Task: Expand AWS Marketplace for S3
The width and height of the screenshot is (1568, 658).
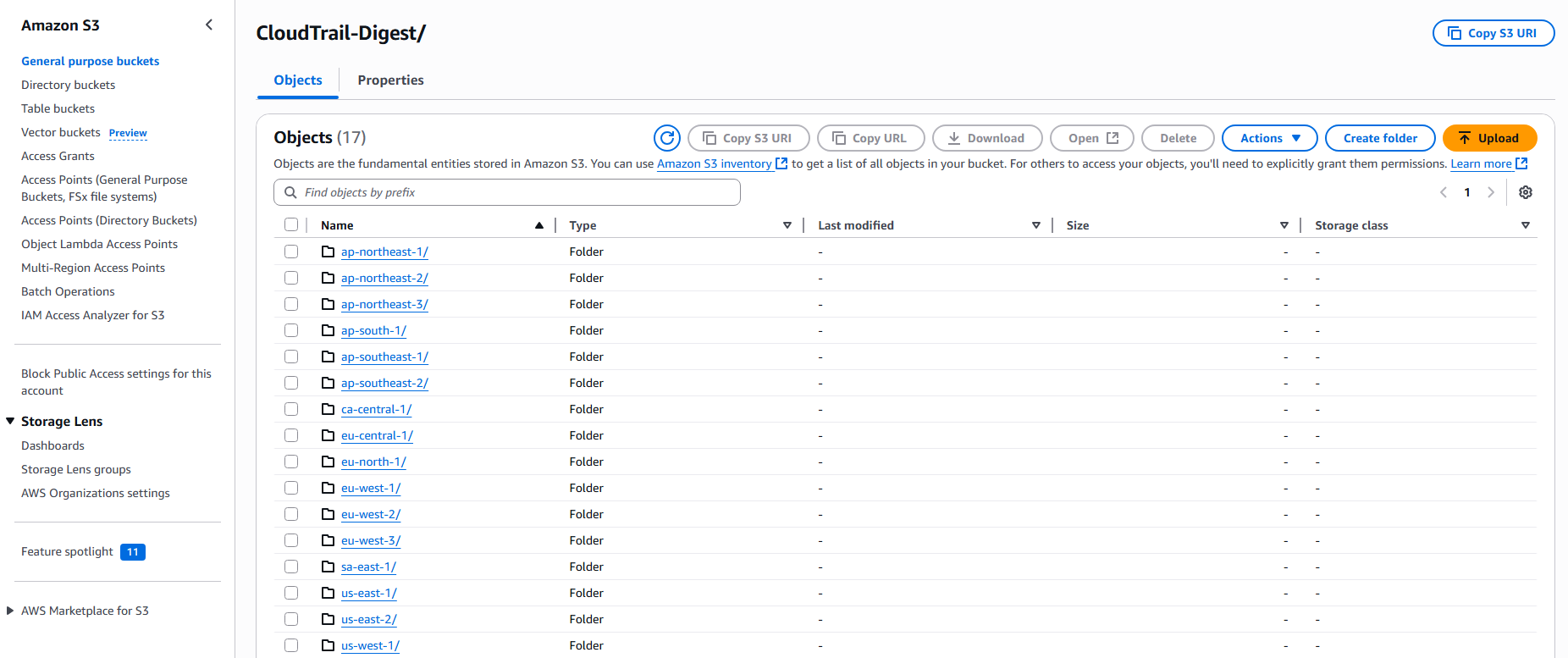Action: click(x=10, y=611)
